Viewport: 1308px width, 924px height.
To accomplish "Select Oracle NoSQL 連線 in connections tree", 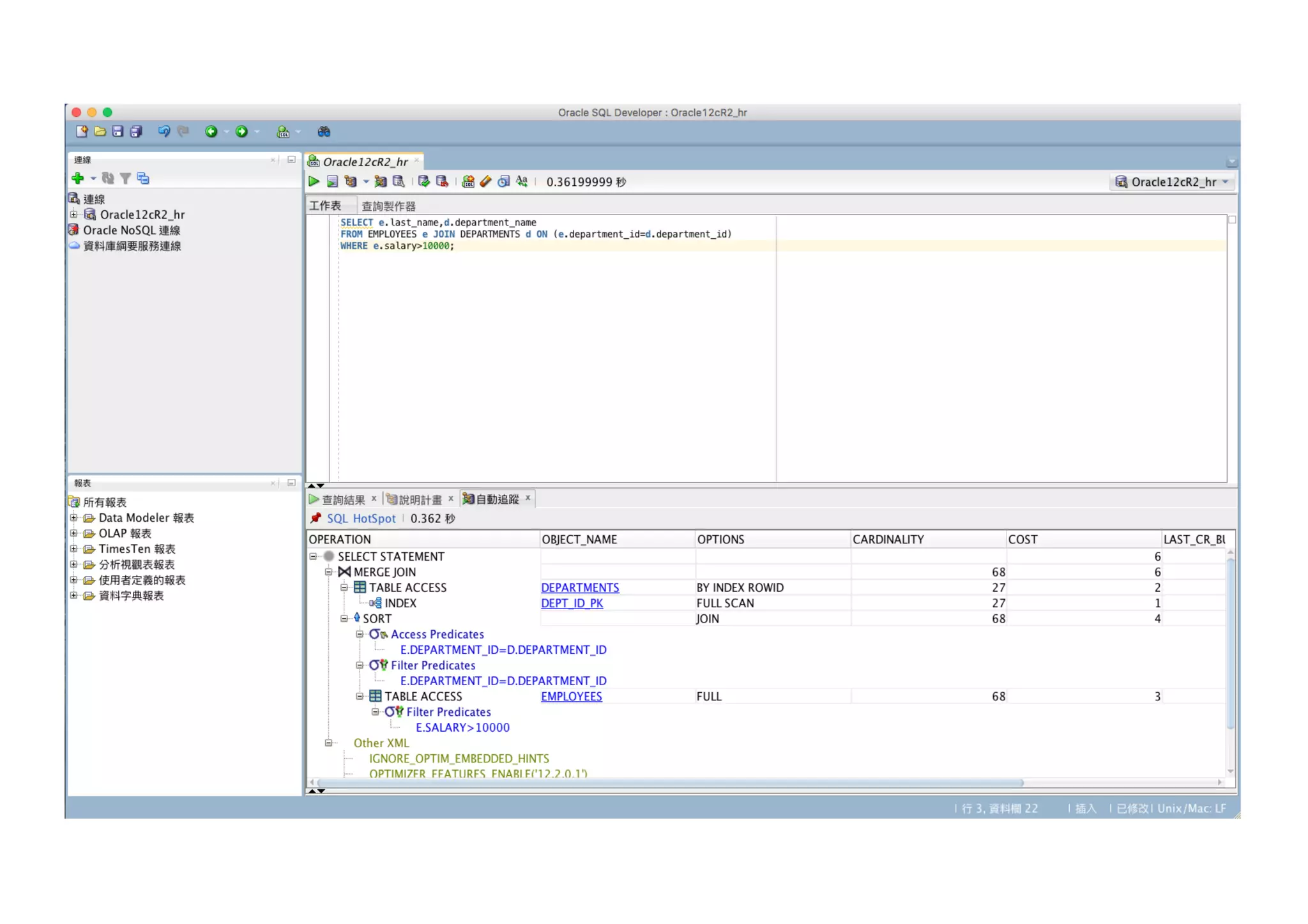I will click(131, 231).
